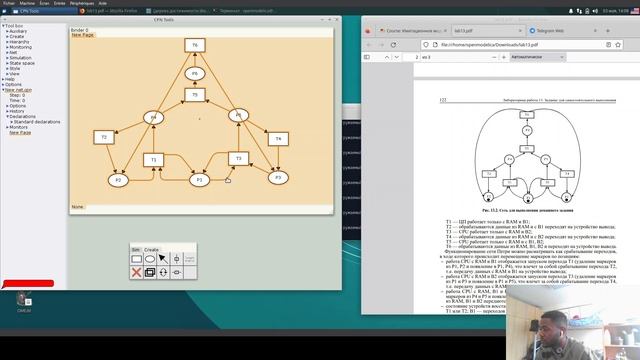This screenshot has height=360, width=640.
Task: Open a new Firefox tab with plus
Action: (607, 31)
